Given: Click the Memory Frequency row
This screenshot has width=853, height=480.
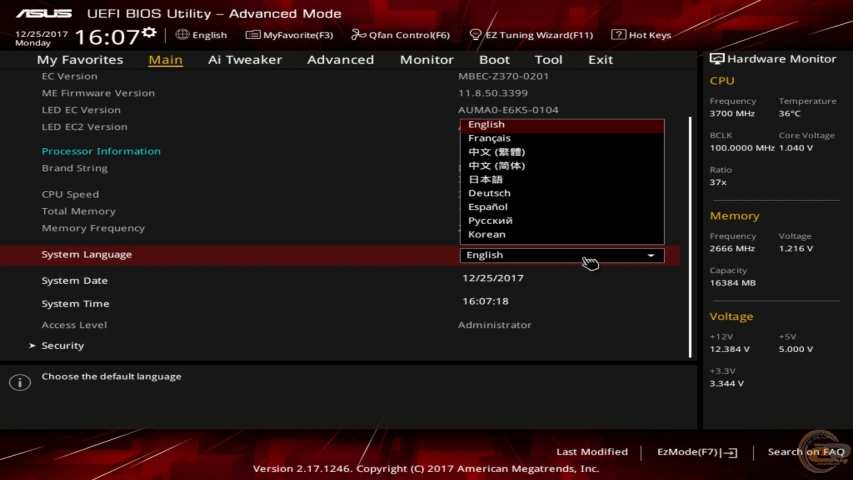Looking at the screenshot, I should (93, 228).
